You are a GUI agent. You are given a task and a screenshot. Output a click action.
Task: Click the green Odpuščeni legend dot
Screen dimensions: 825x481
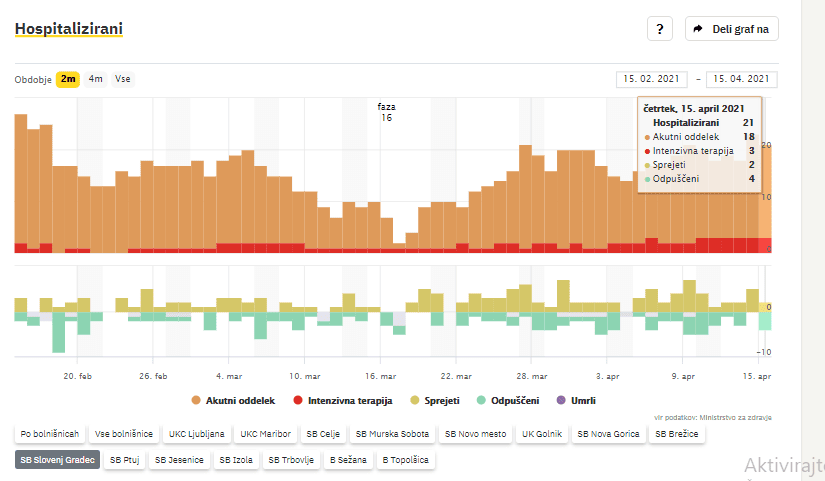[x=482, y=400]
